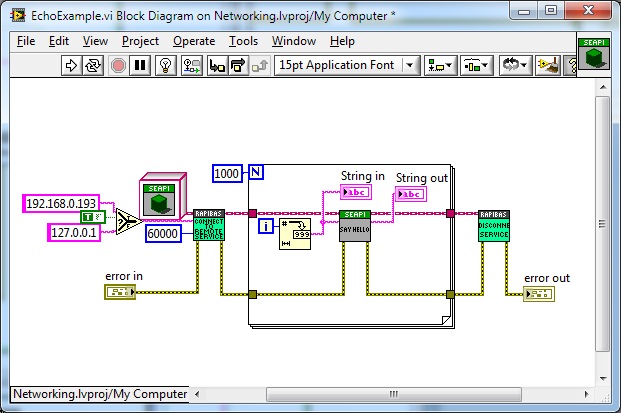Select the Connect To Remote Service VI
This screenshot has width=621, height=413.
pyautogui.click(x=209, y=225)
